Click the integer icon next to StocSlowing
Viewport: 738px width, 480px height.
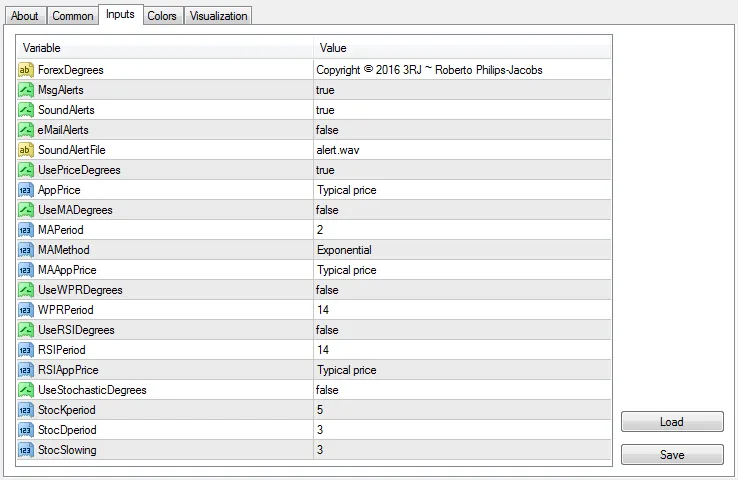click(x=26, y=450)
